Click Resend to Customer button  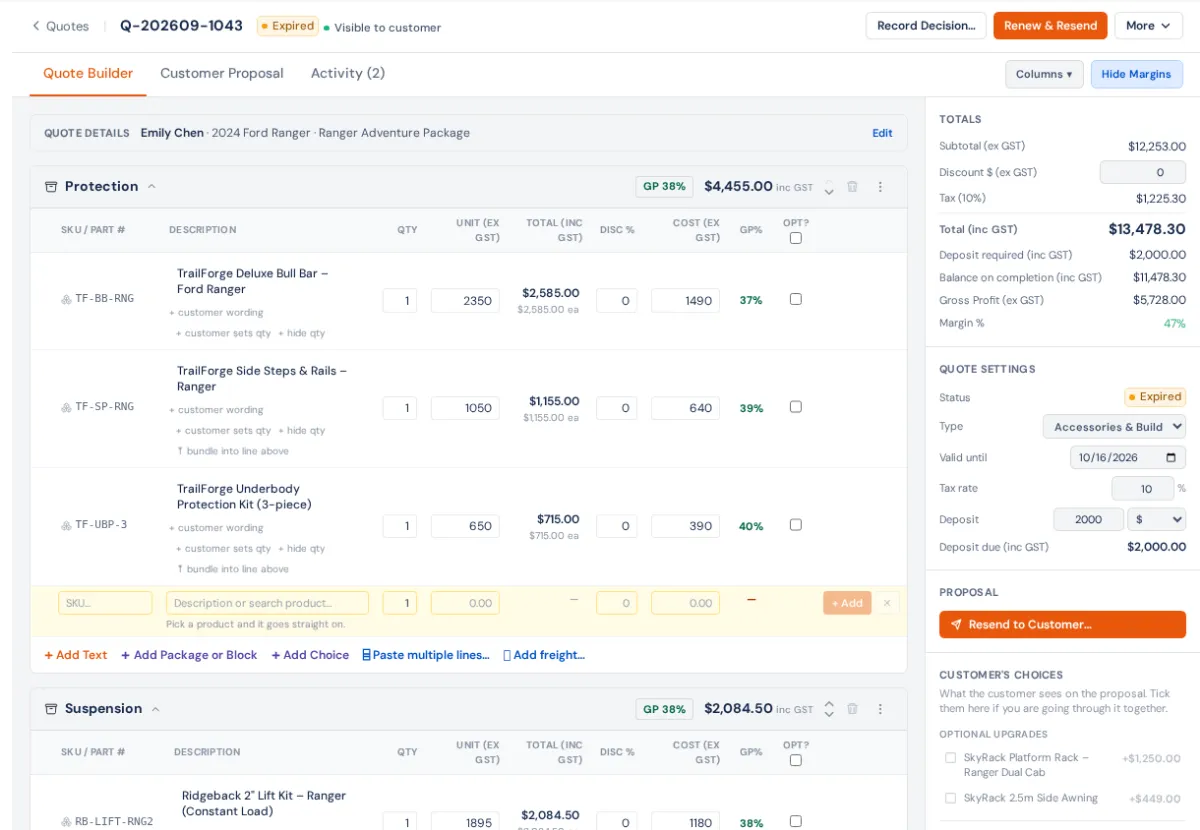coord(1062,625)
